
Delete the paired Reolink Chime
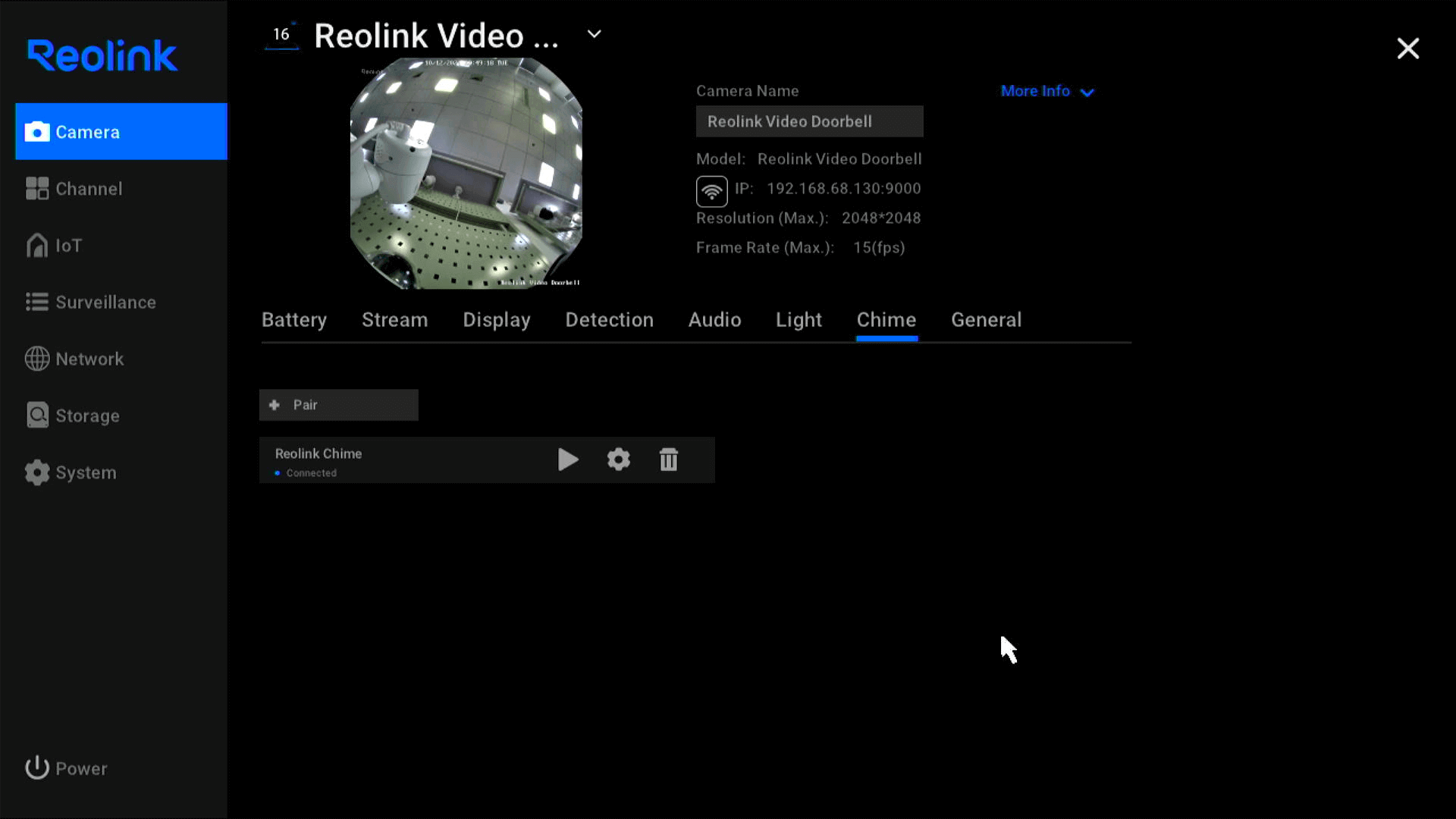[x=669, y=460]
